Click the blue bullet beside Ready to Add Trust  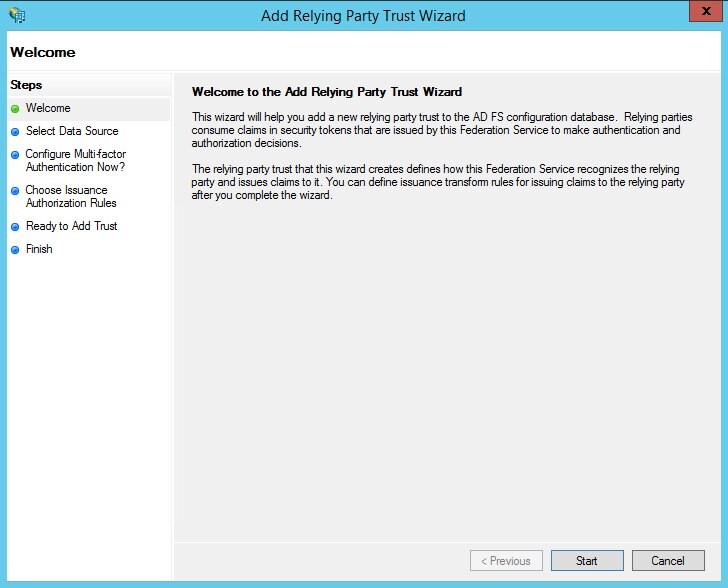(15, 227)
